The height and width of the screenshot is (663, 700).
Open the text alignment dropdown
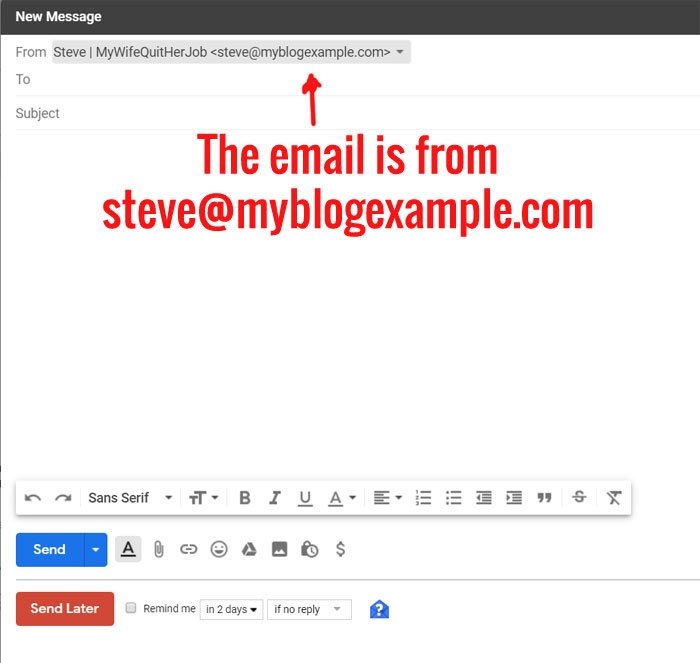(x=388, y=498)
